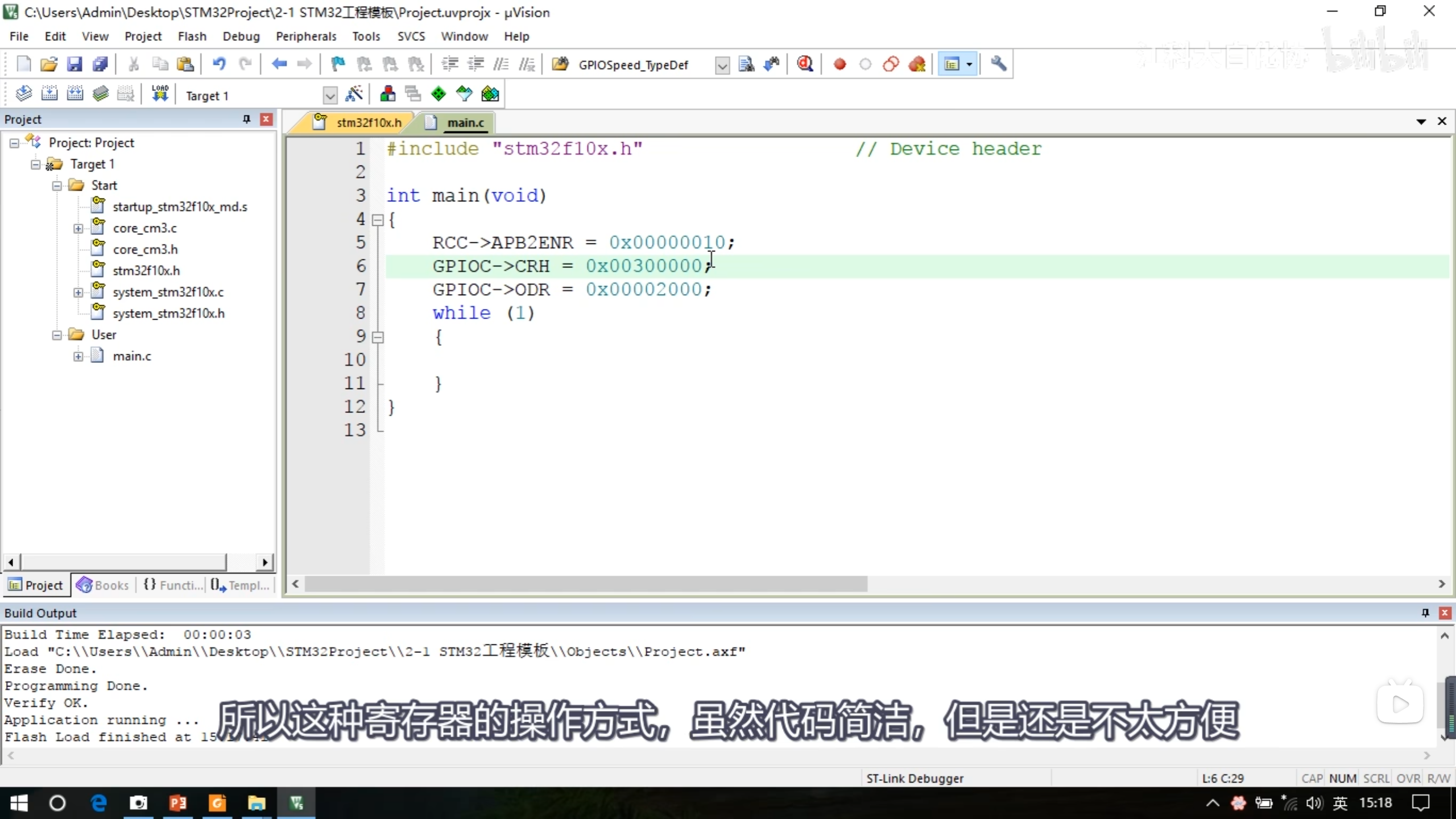Start debug session icon
1456x819 pixels.
point(805,64)
